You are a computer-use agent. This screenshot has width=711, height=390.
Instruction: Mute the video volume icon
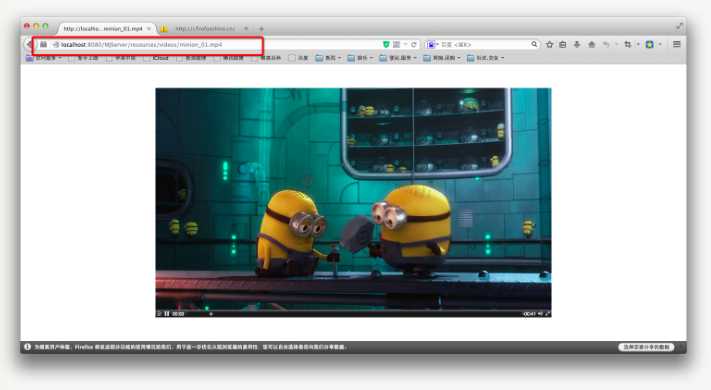540,314
